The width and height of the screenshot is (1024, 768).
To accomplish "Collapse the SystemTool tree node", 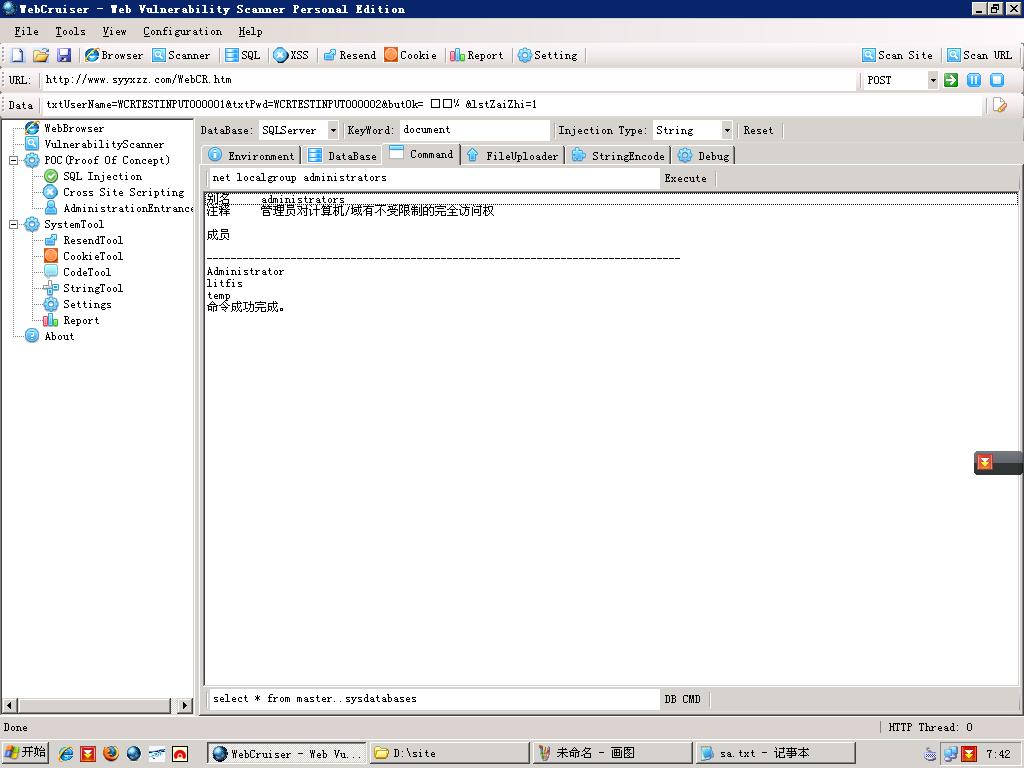I will 13,224.
